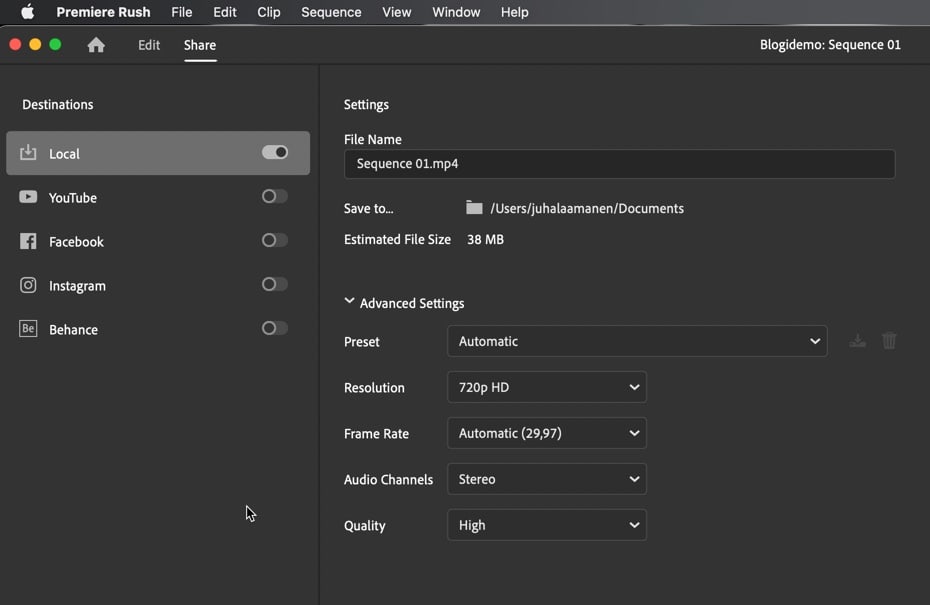The width and height of the screenshot is (930, 605).
Task: Open the Edit menu in the menu bar
Action: [225, 12]
